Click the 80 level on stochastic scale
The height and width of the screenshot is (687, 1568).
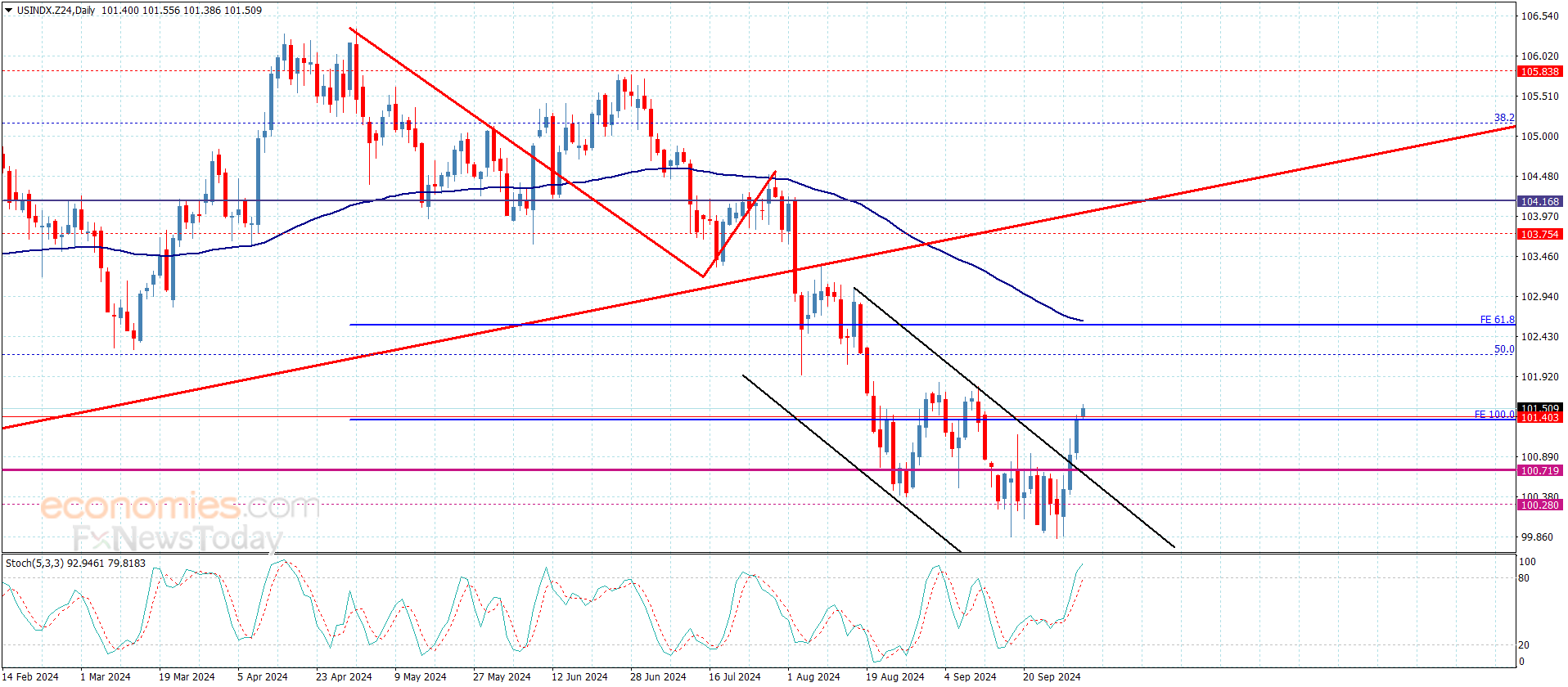coord(1524,578)
